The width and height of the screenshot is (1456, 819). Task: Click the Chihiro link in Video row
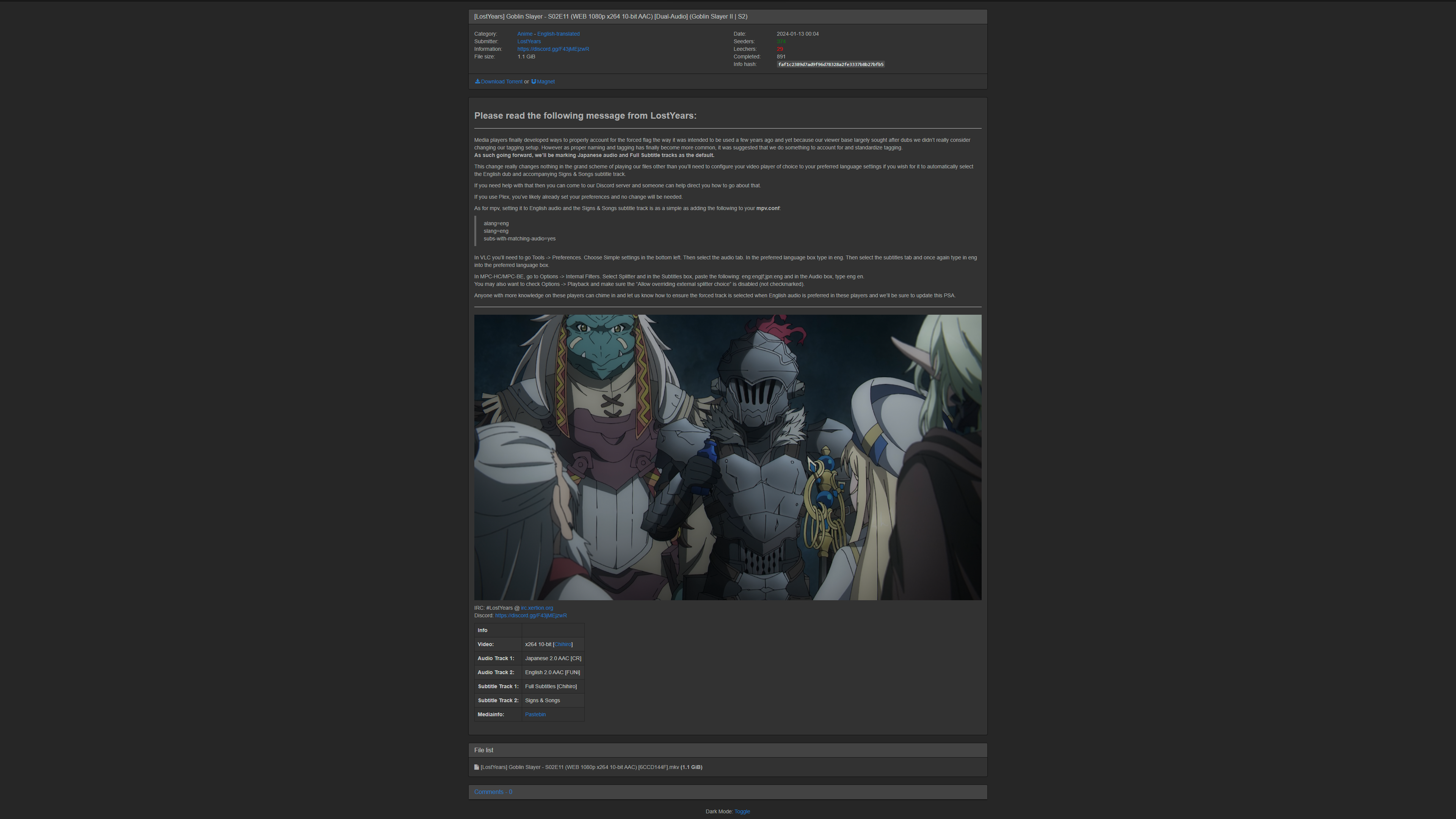562,644
